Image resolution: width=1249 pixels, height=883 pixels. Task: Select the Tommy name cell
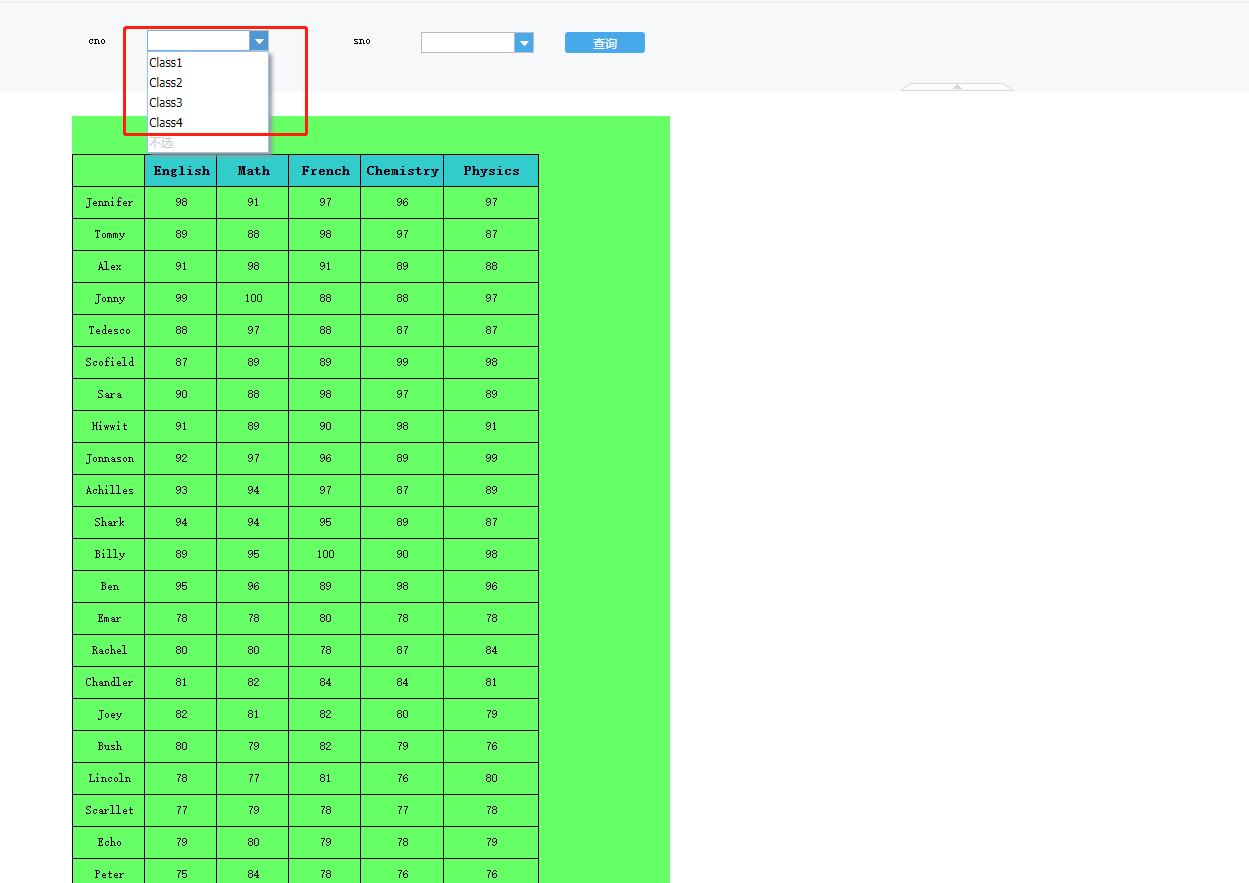coord(109,234)
